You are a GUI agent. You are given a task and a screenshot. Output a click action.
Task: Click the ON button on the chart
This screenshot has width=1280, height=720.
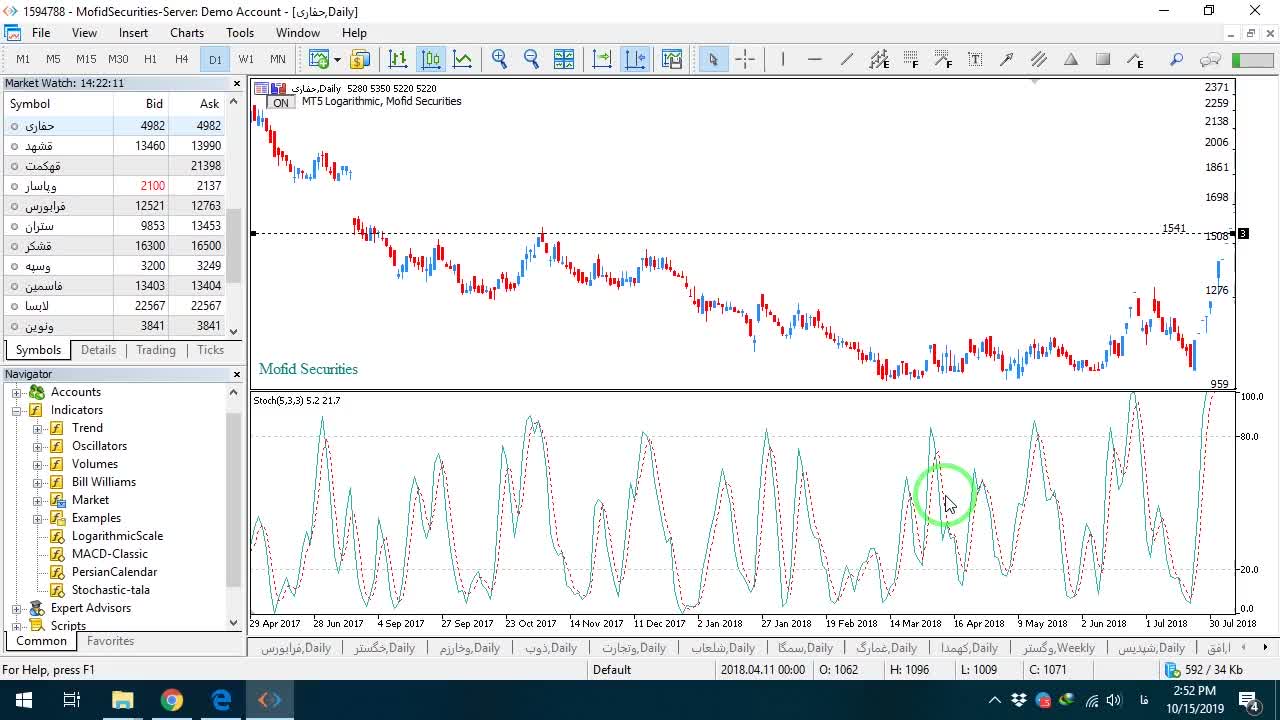(x=281, y=102)
